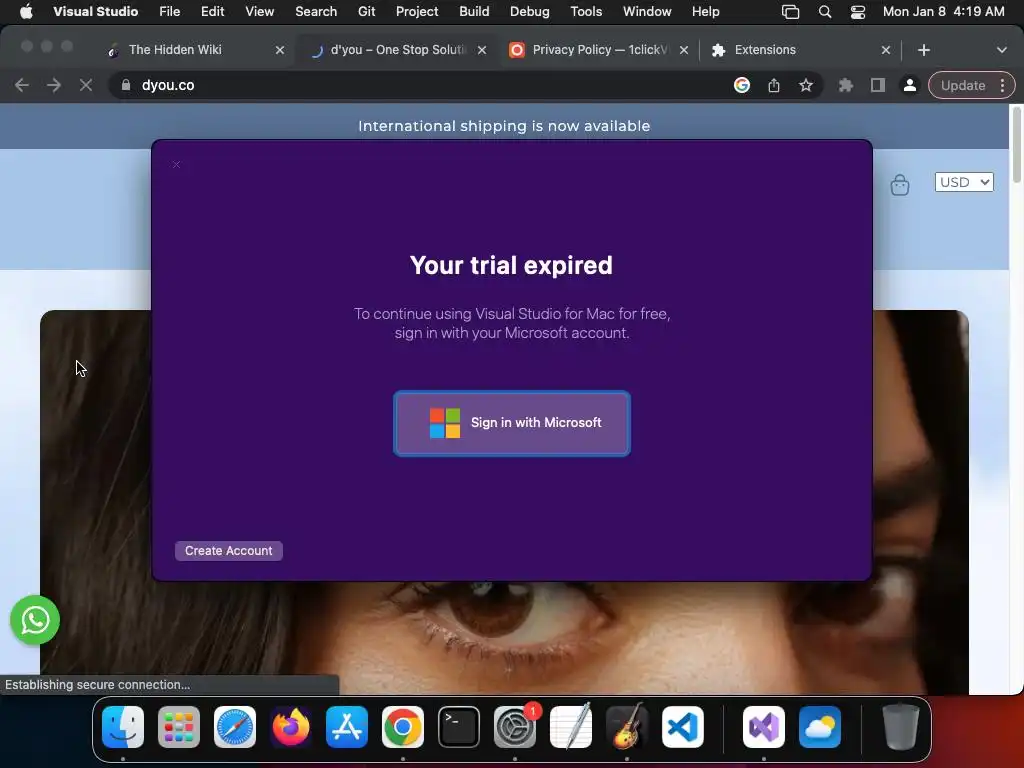This screenshot has height=768, width=1024.
Task: Click the date and time clock
Action: [x=944, y=12]
